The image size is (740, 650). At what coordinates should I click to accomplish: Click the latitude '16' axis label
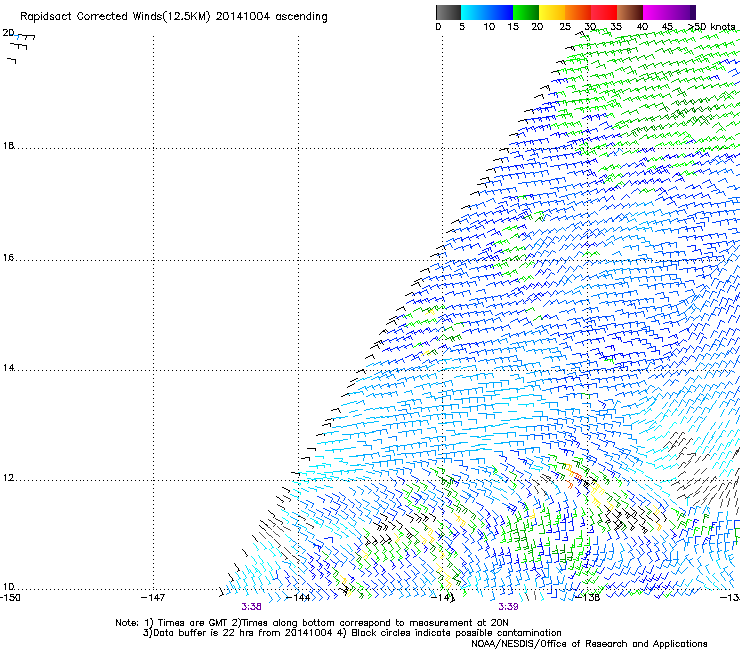pos(8,258)
